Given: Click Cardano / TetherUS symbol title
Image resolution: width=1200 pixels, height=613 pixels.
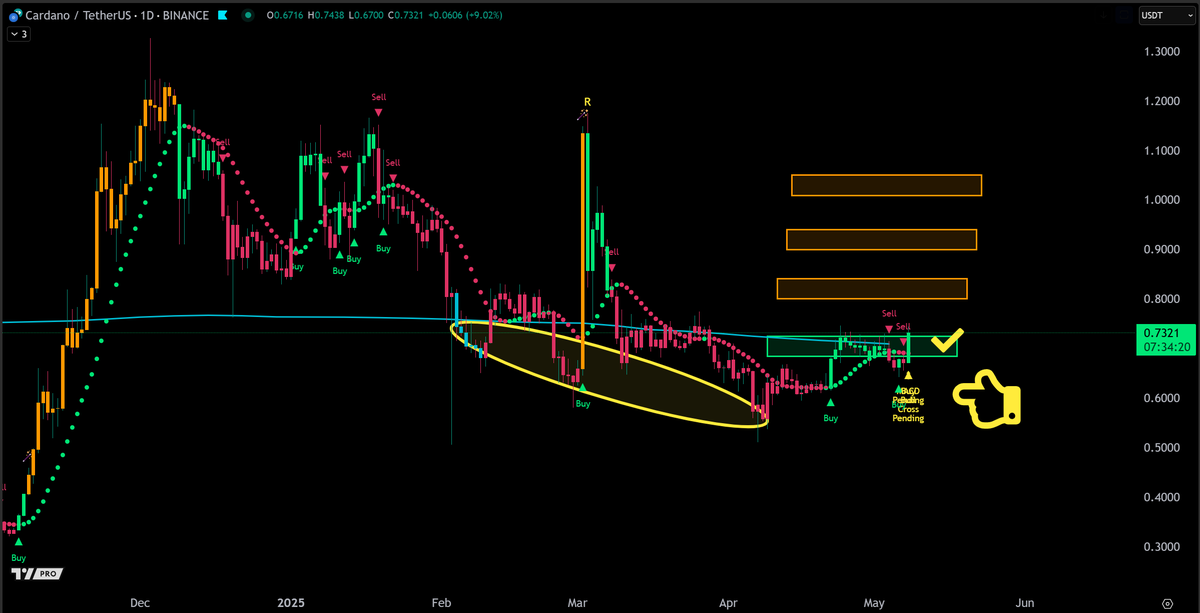Looking at the screenshot, I should tap(68, 16).
